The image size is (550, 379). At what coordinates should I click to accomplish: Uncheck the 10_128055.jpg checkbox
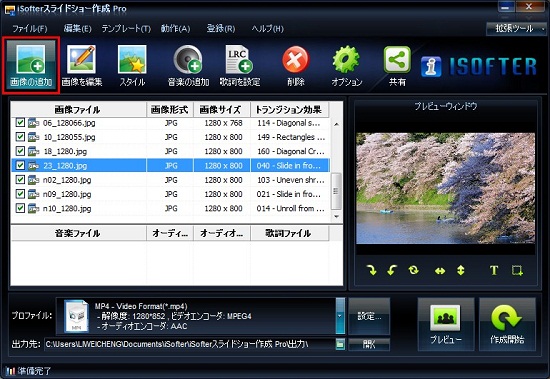pos(20,137)
